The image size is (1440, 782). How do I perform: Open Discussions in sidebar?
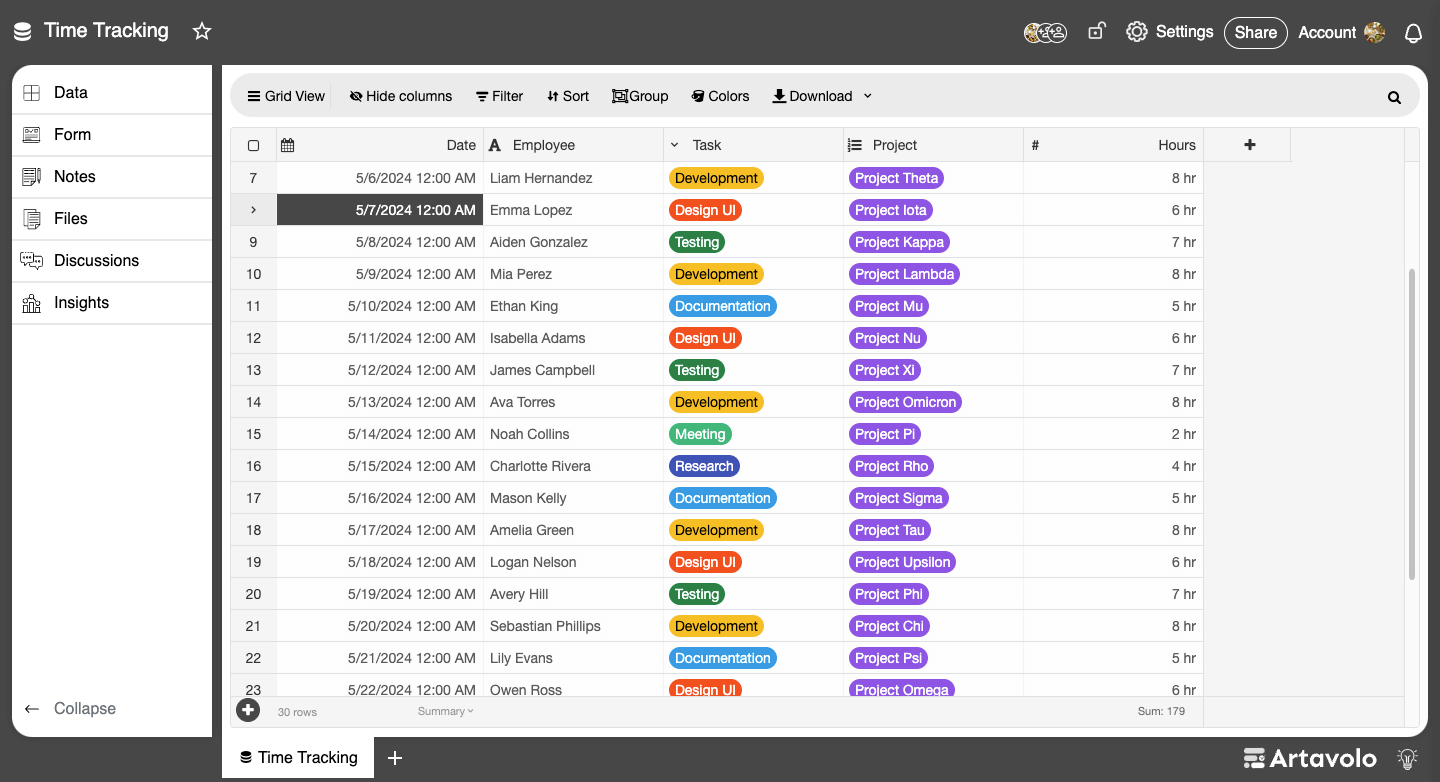coord(112,260)
